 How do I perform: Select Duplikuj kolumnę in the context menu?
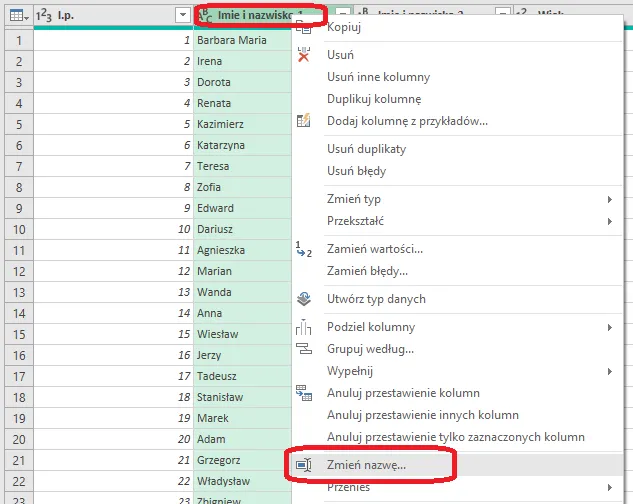click(x=373, y=99)
